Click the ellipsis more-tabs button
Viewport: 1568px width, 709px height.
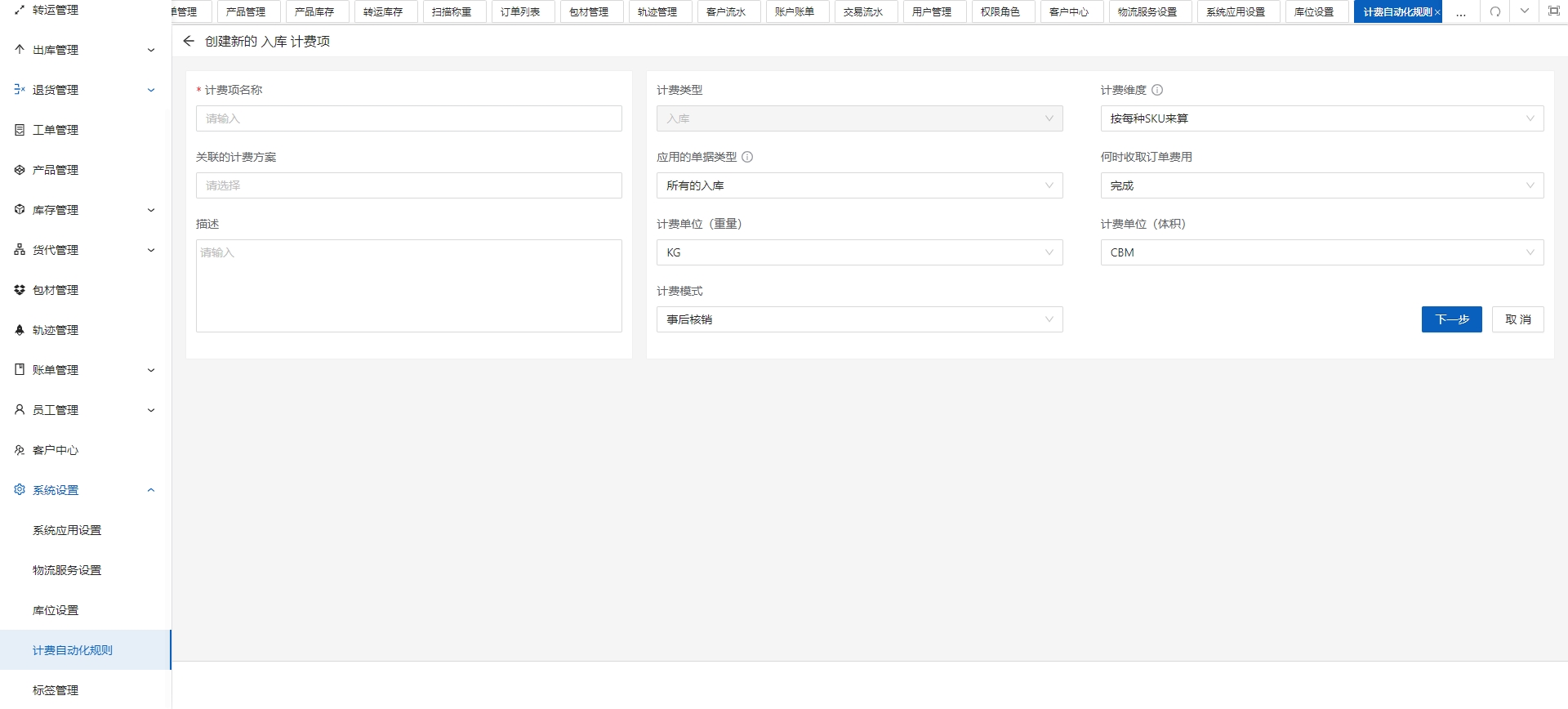point(1461,12)
